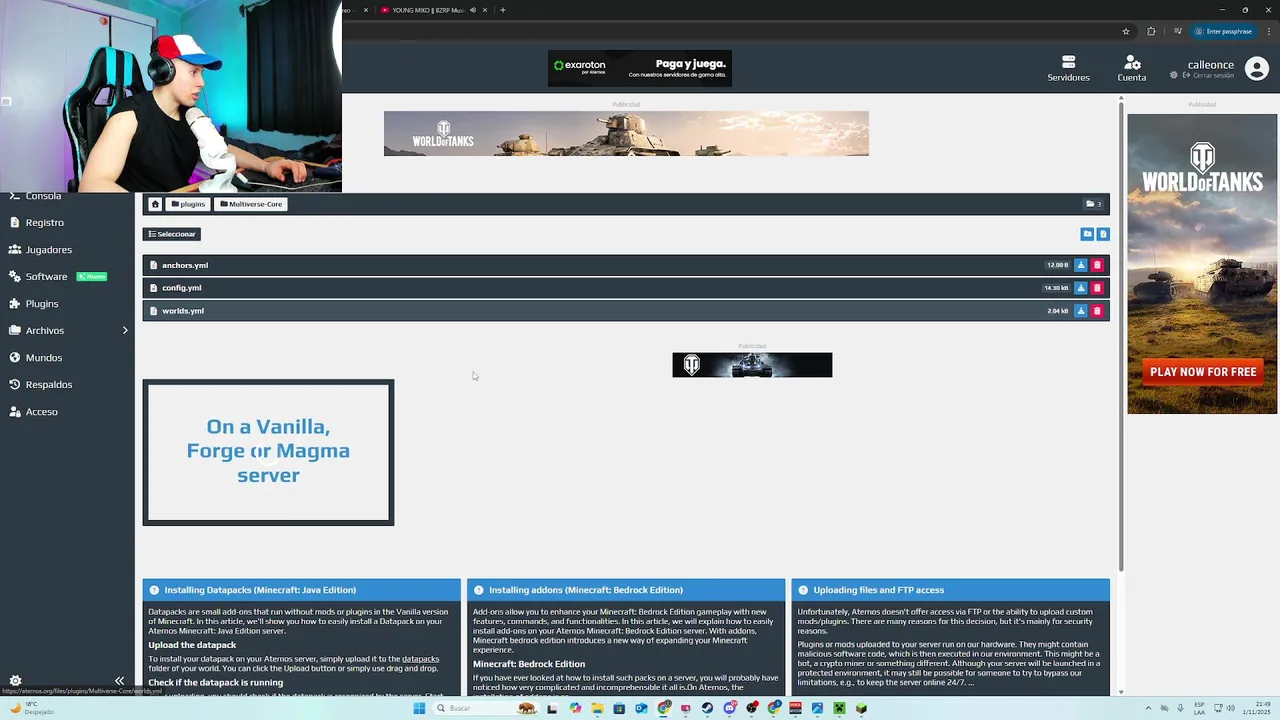This screenshot has height=720, width=1280.
Task: Click the Seleccionar button
Action: tap(172, 234)
